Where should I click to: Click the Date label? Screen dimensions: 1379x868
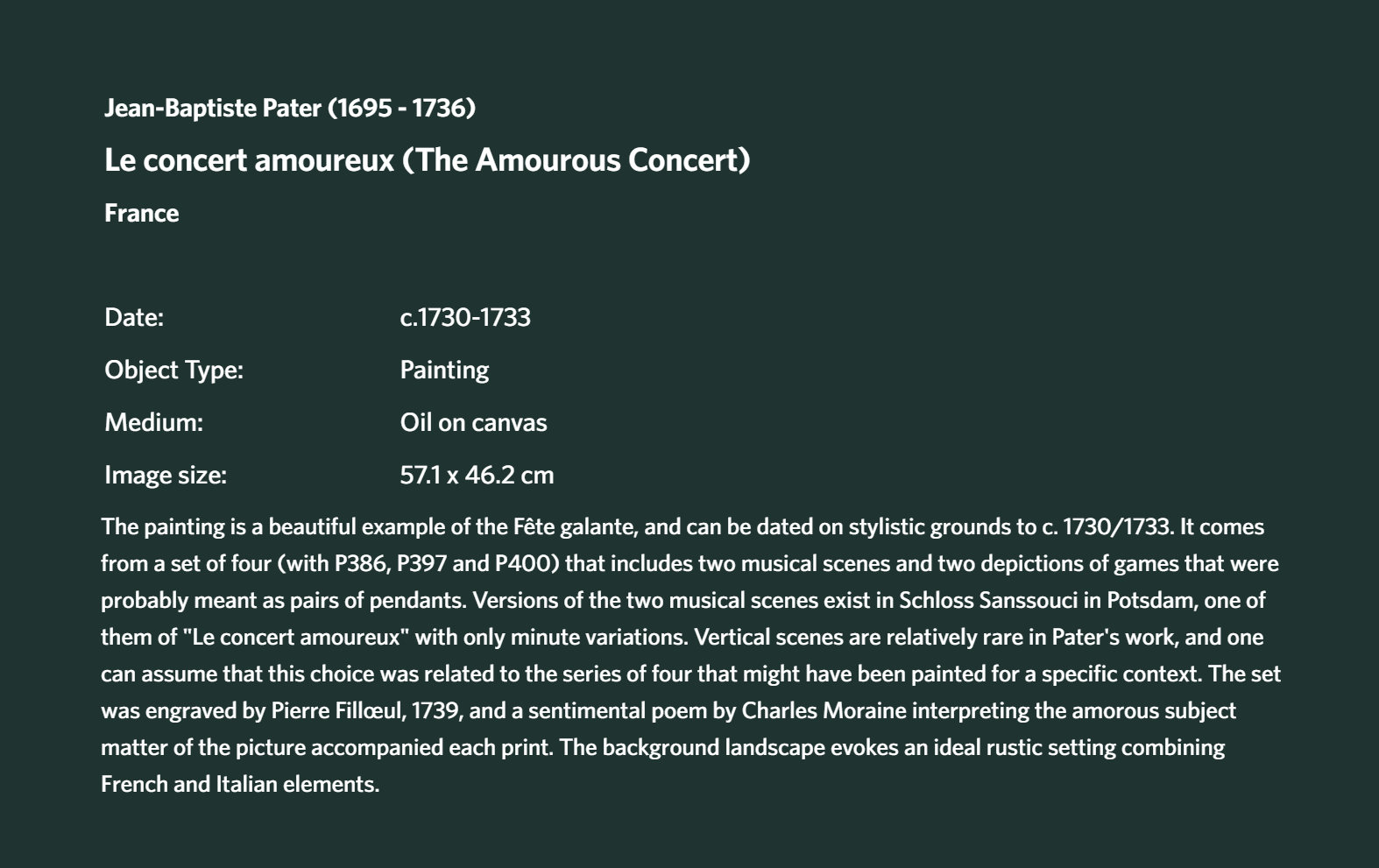pos(134,317)
